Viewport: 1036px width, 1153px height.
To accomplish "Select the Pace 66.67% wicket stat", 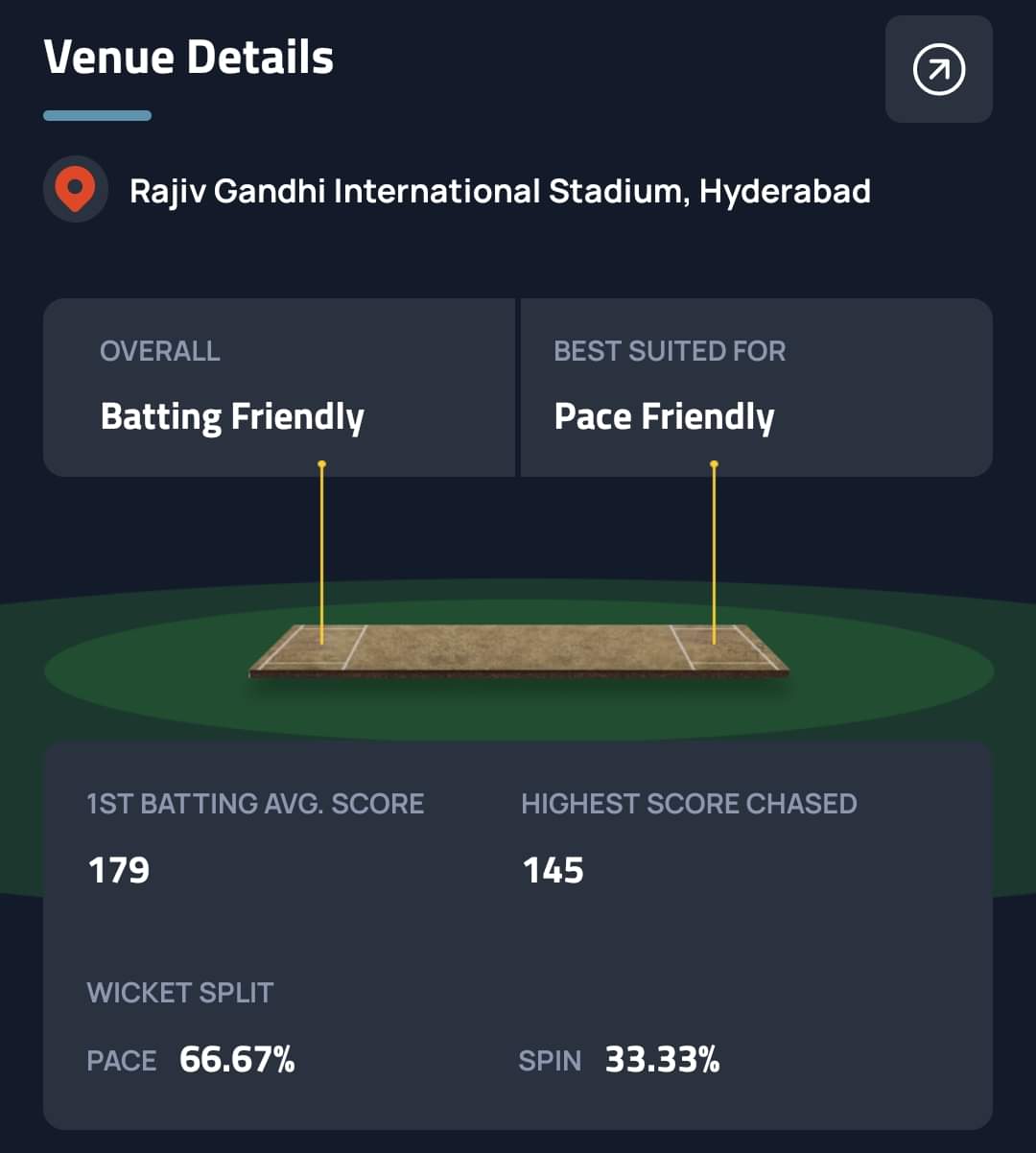I will point(191,1060).
